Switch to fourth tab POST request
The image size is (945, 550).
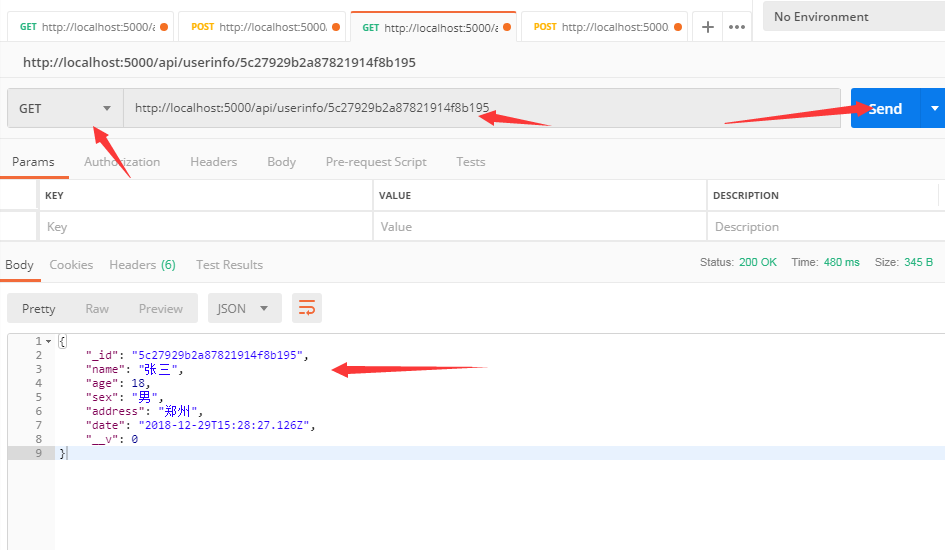click(604, 27)
